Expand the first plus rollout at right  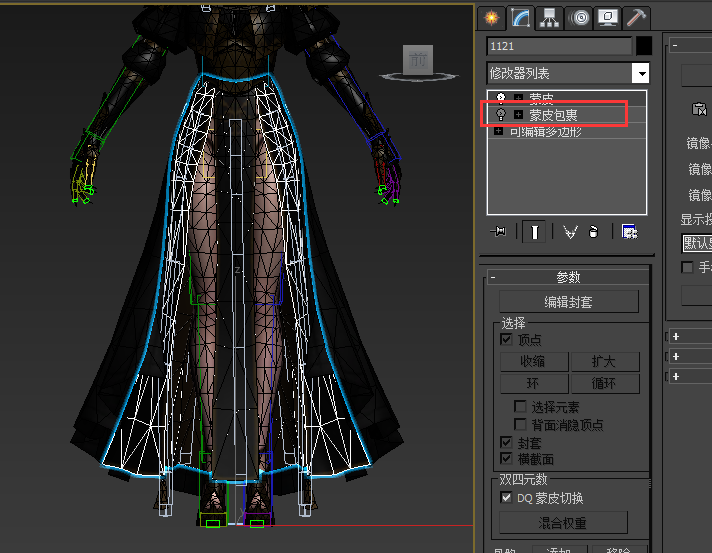pyautogui.click(x=676, y=336)
